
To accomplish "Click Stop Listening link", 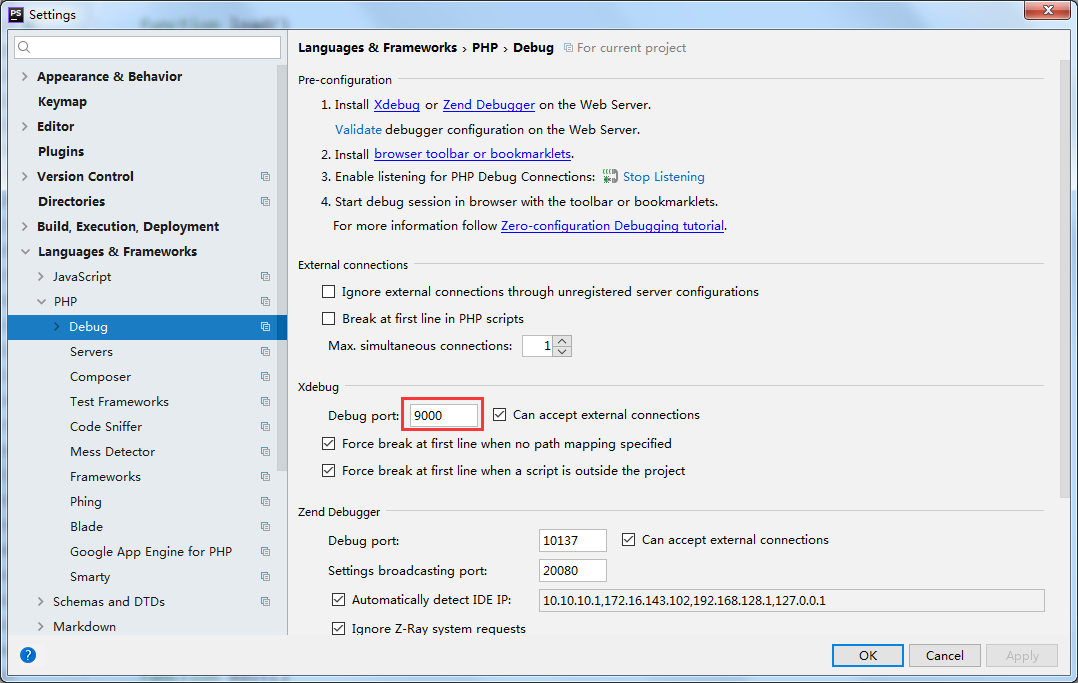I will (663, 177).
